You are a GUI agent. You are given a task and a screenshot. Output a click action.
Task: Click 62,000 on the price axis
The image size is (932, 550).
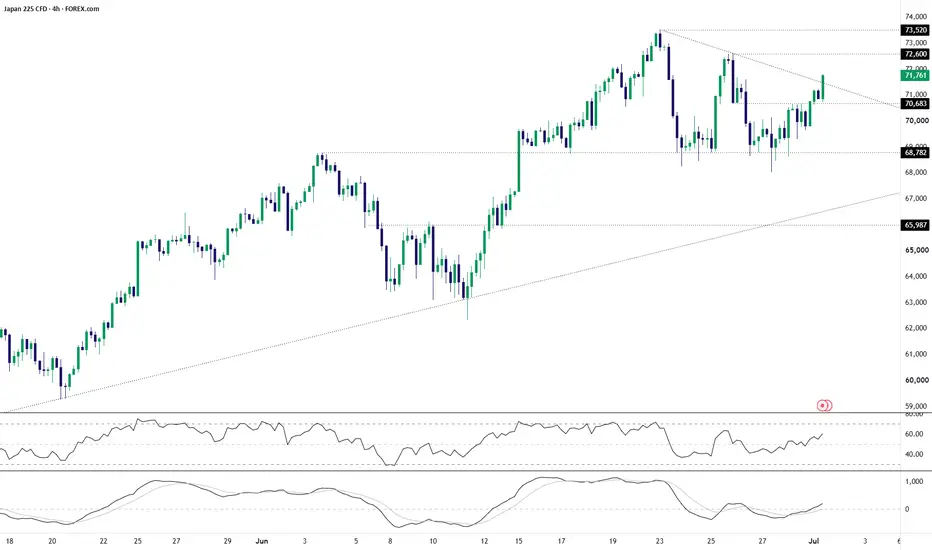click(916, 328)
